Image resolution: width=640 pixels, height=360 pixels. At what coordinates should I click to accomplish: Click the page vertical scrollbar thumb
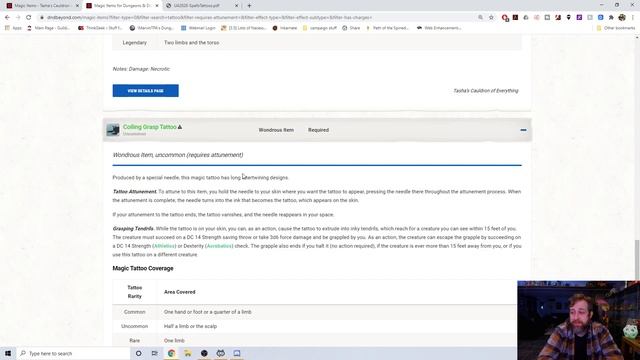coord(636,260)
